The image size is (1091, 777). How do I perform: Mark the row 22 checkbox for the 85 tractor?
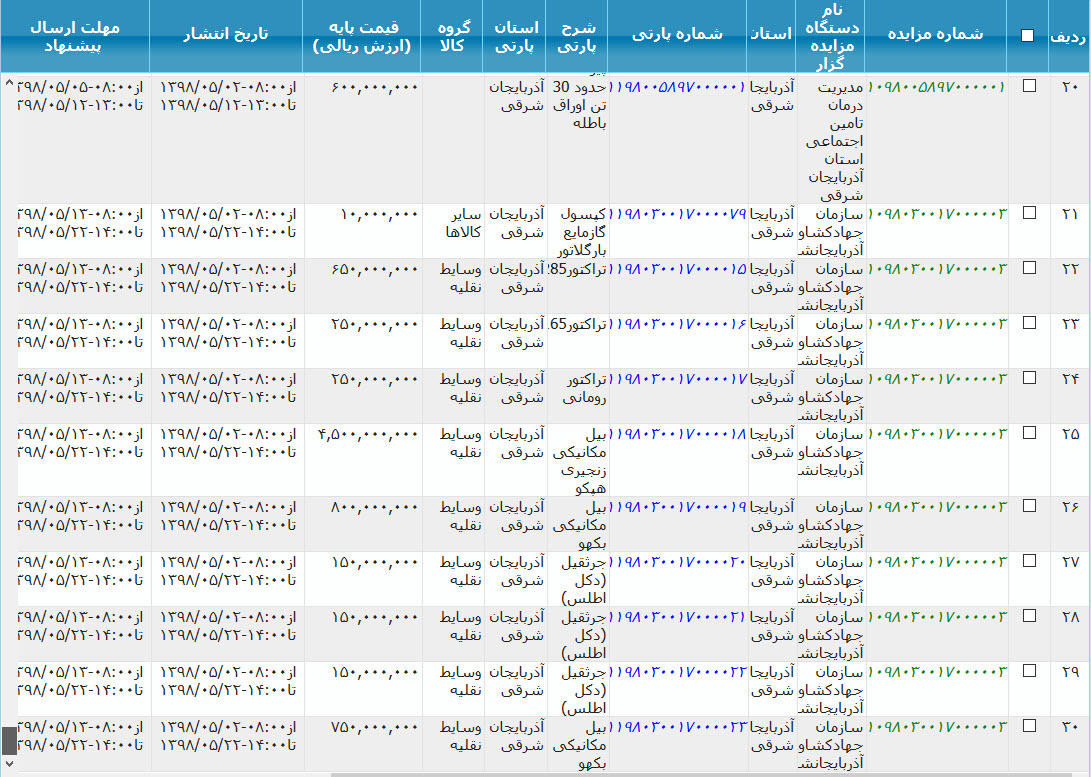[x=1029, y=269]
